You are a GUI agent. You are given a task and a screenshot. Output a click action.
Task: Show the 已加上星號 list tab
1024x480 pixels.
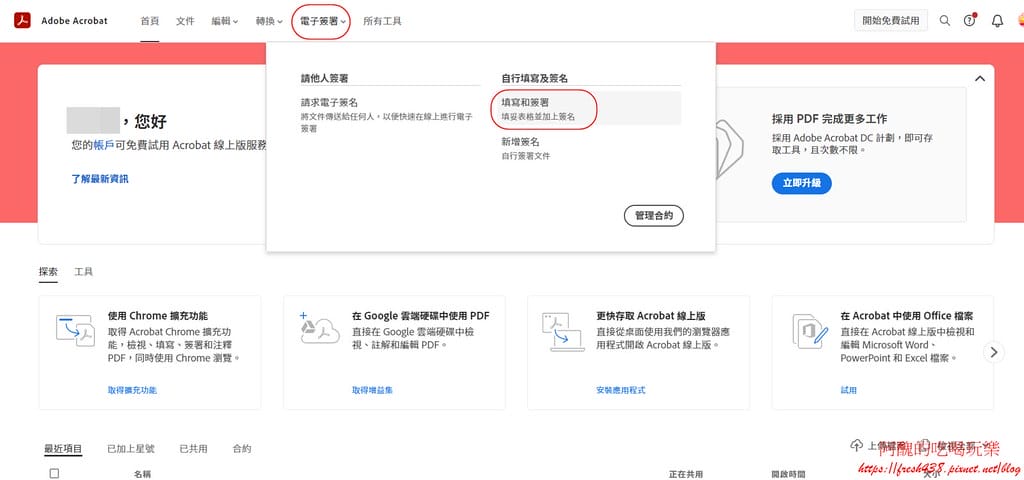131,449
